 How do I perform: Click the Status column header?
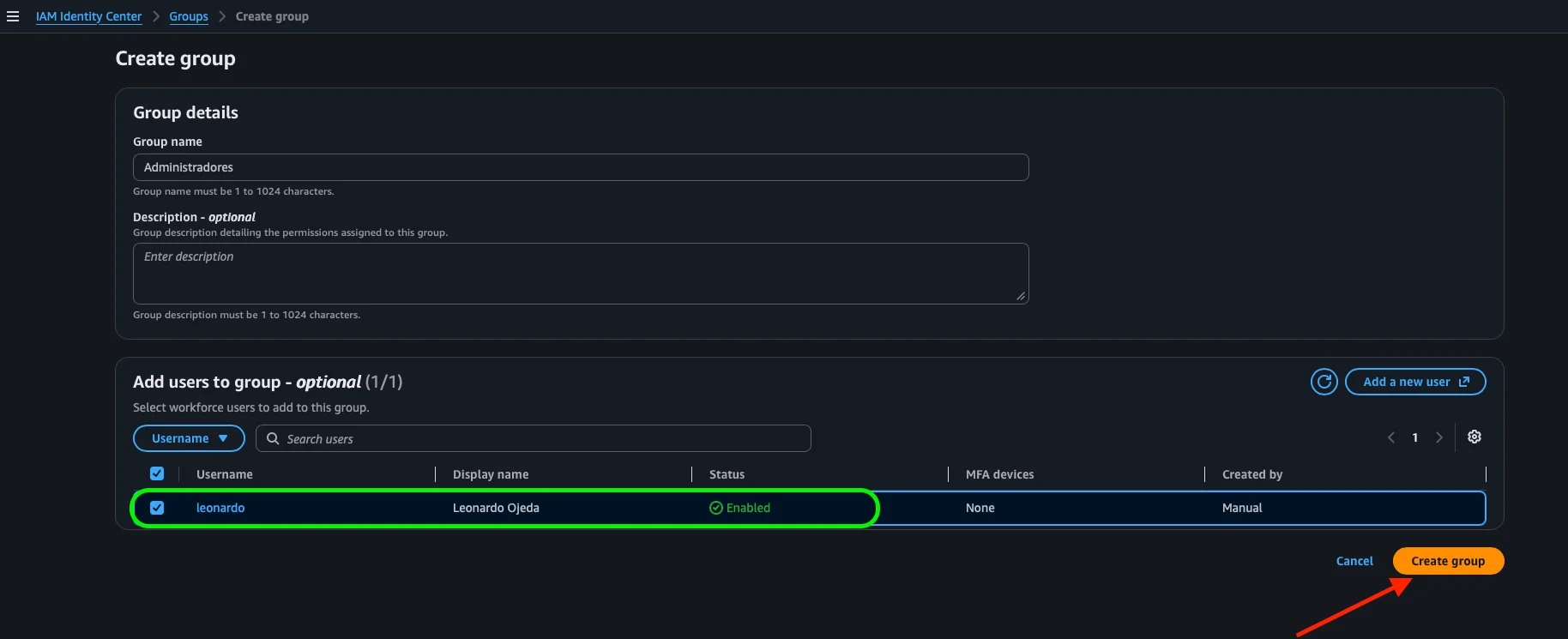(x=727, y=474)
